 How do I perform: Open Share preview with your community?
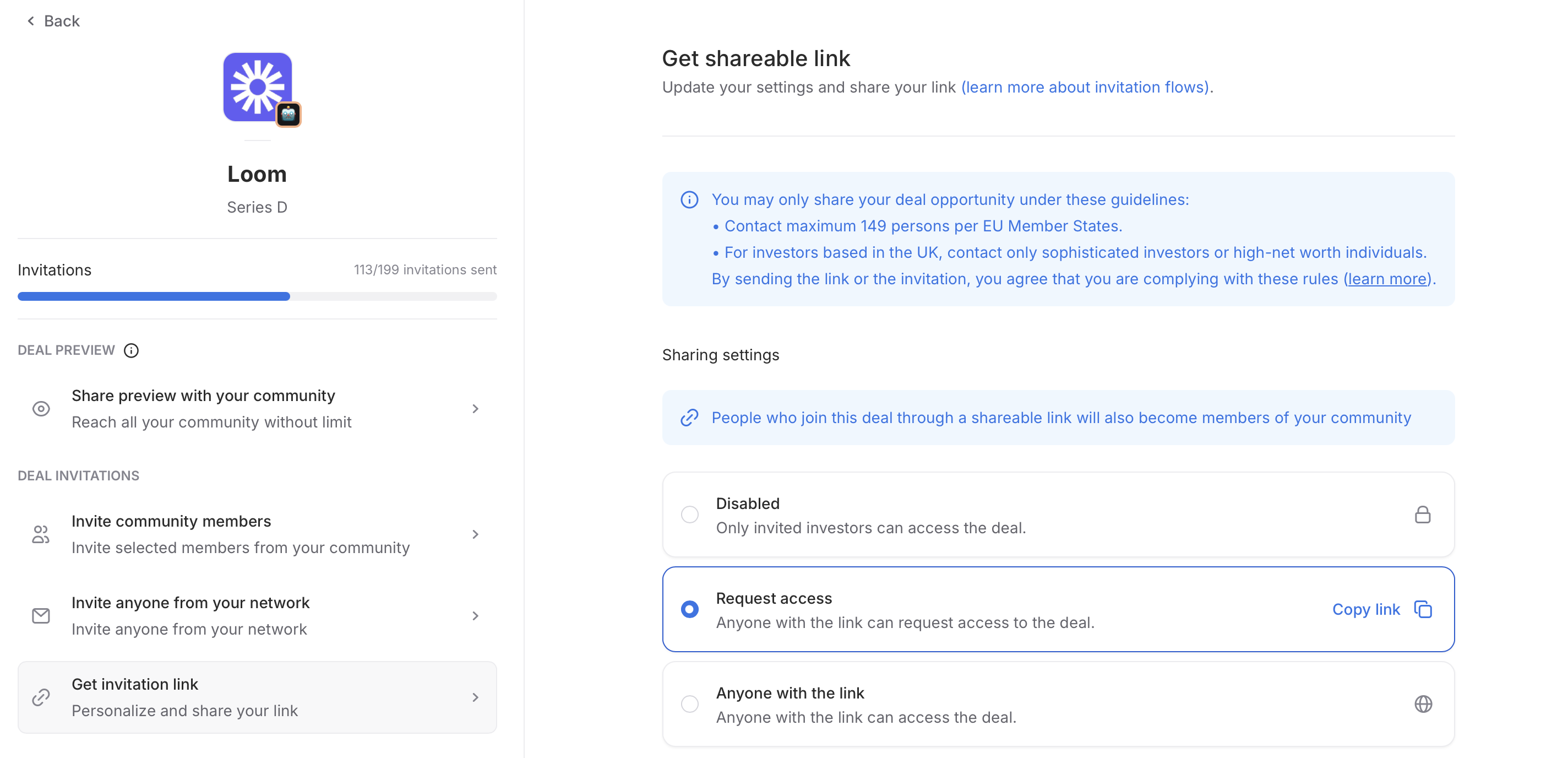tap(257, 409)
